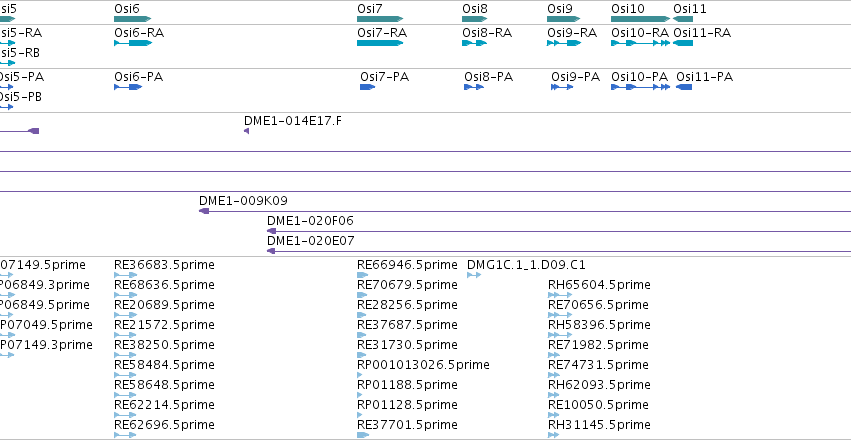
Task: Click the DME1-020F06 clone label
Action: tap(310, 221)
